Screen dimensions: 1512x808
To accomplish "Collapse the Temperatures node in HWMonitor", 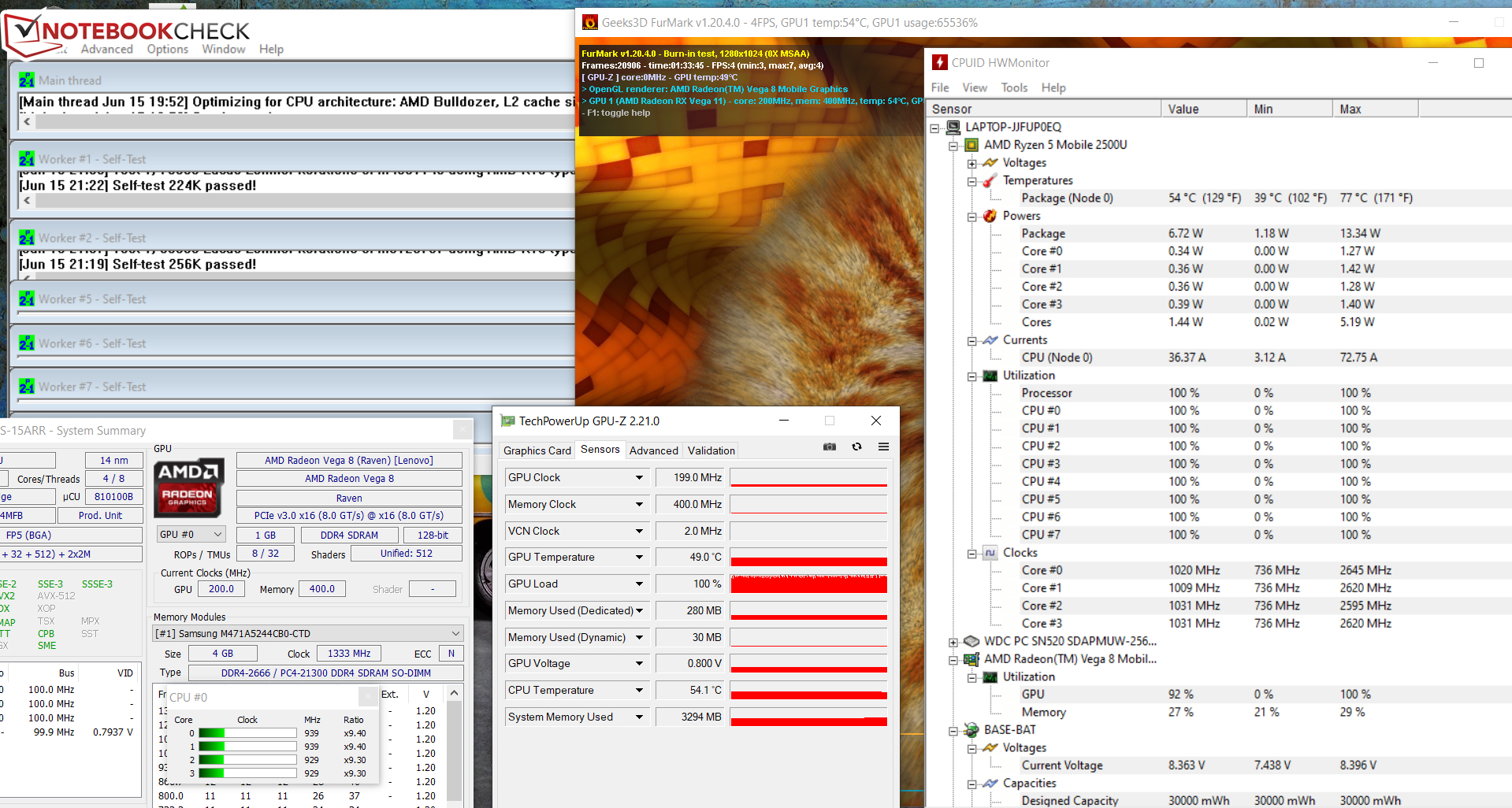I will pos(972,181).
